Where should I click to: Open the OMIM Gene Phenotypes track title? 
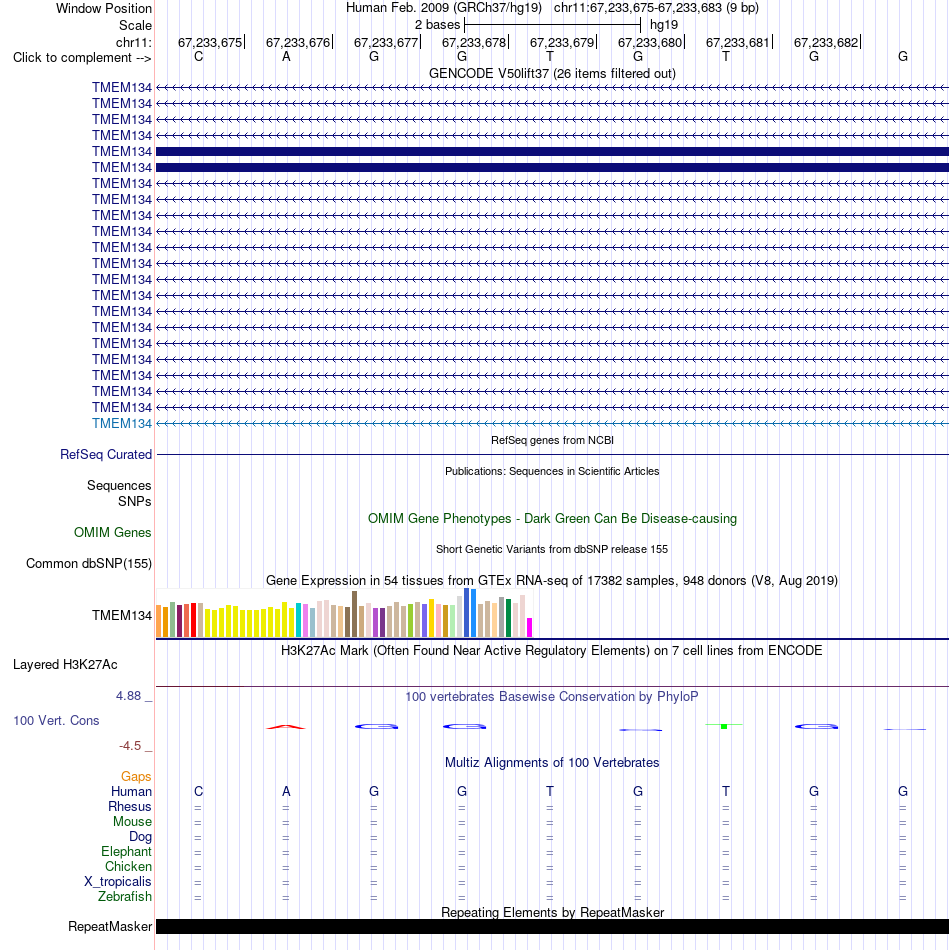[x=552, y=519]
